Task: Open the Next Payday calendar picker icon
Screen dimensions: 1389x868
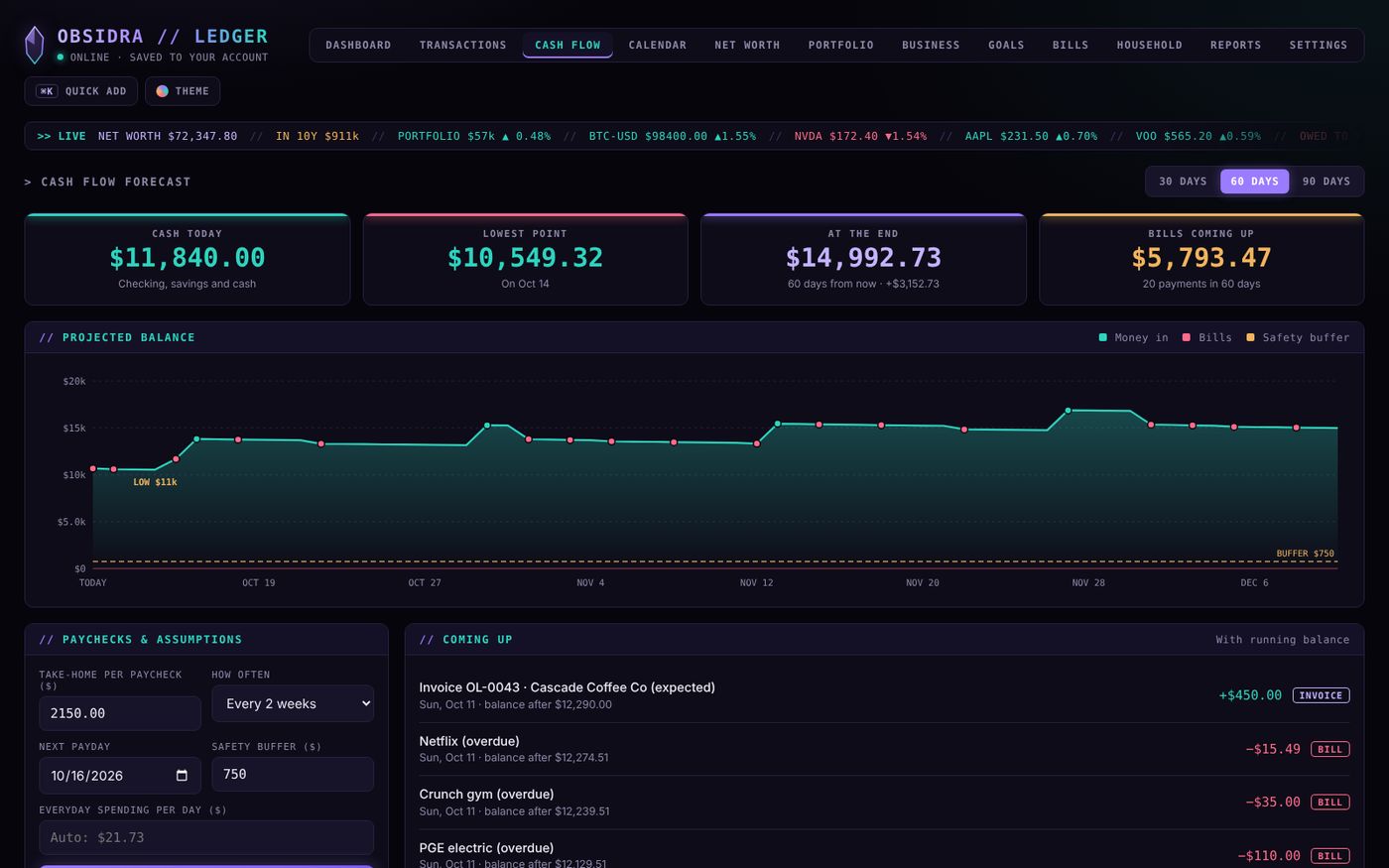Action: tap(182, 776)
